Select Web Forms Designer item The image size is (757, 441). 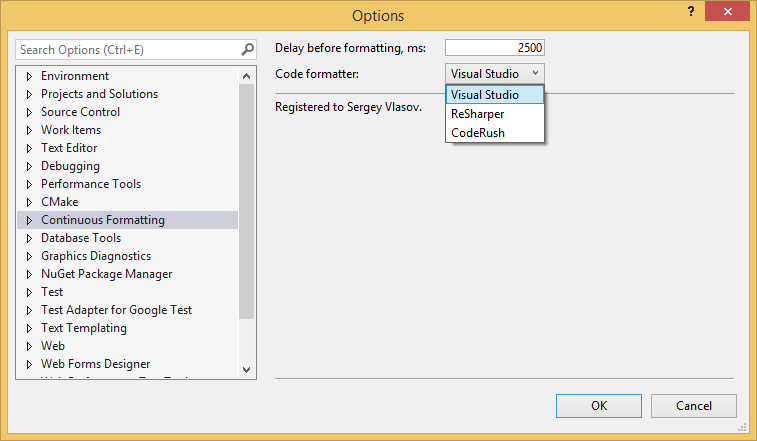tap(95, 364)
